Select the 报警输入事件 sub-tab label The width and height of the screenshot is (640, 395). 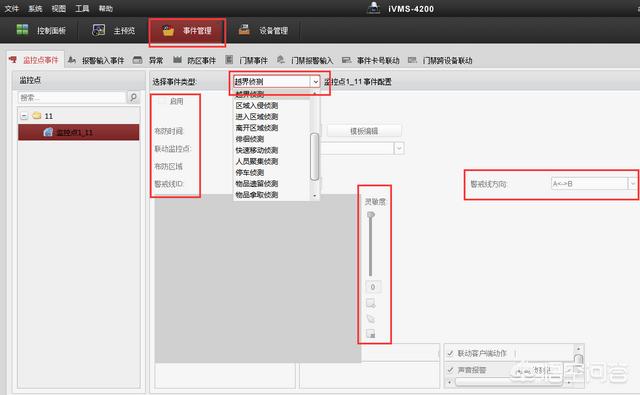tap(103, 61)
